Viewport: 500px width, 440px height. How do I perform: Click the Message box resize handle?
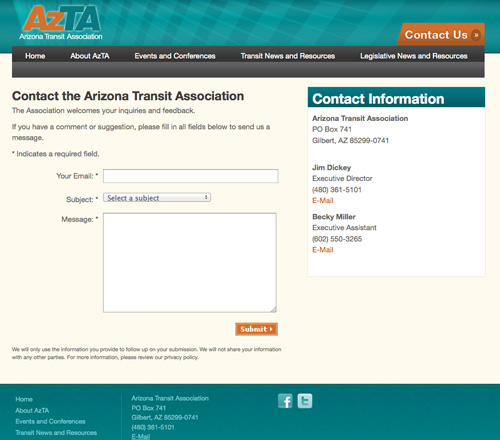[273, 309]
